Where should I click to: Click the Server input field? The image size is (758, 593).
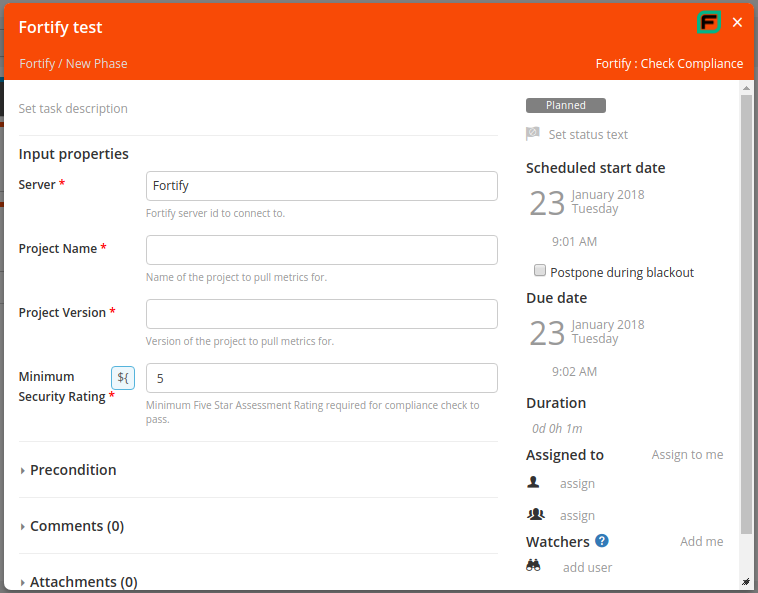click(321, 186)
